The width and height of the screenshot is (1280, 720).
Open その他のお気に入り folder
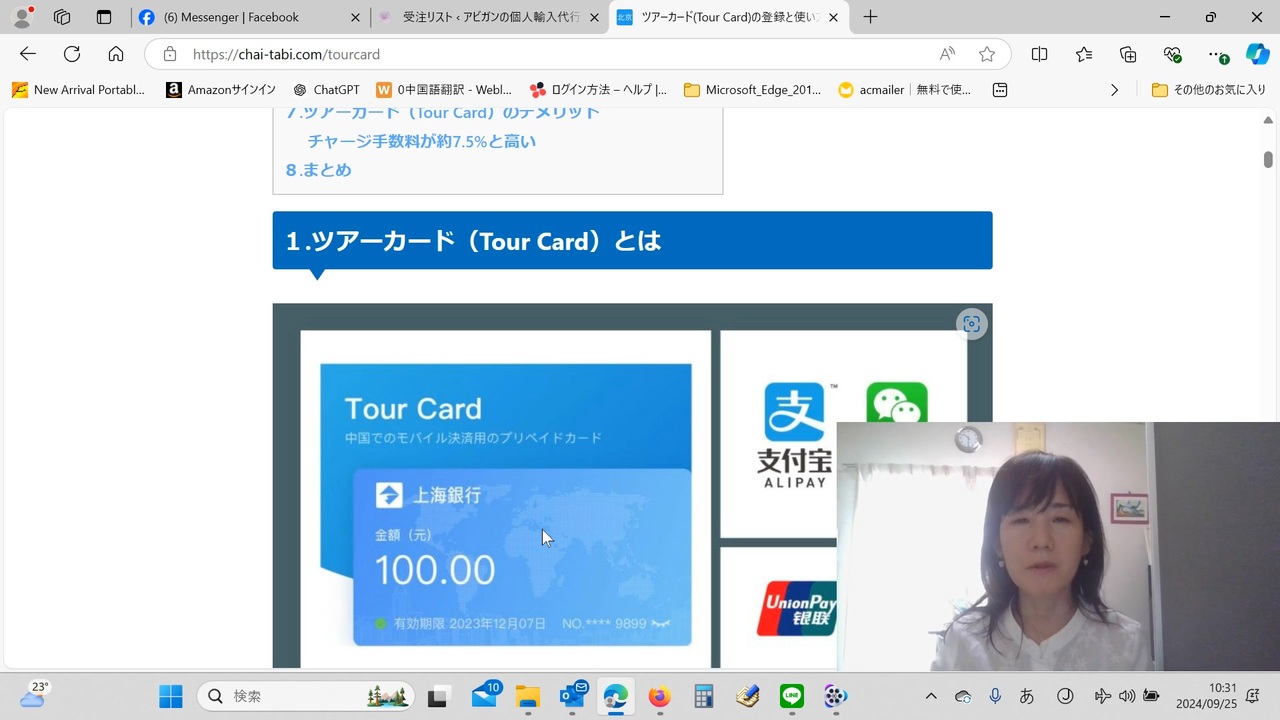point(1208,90)
